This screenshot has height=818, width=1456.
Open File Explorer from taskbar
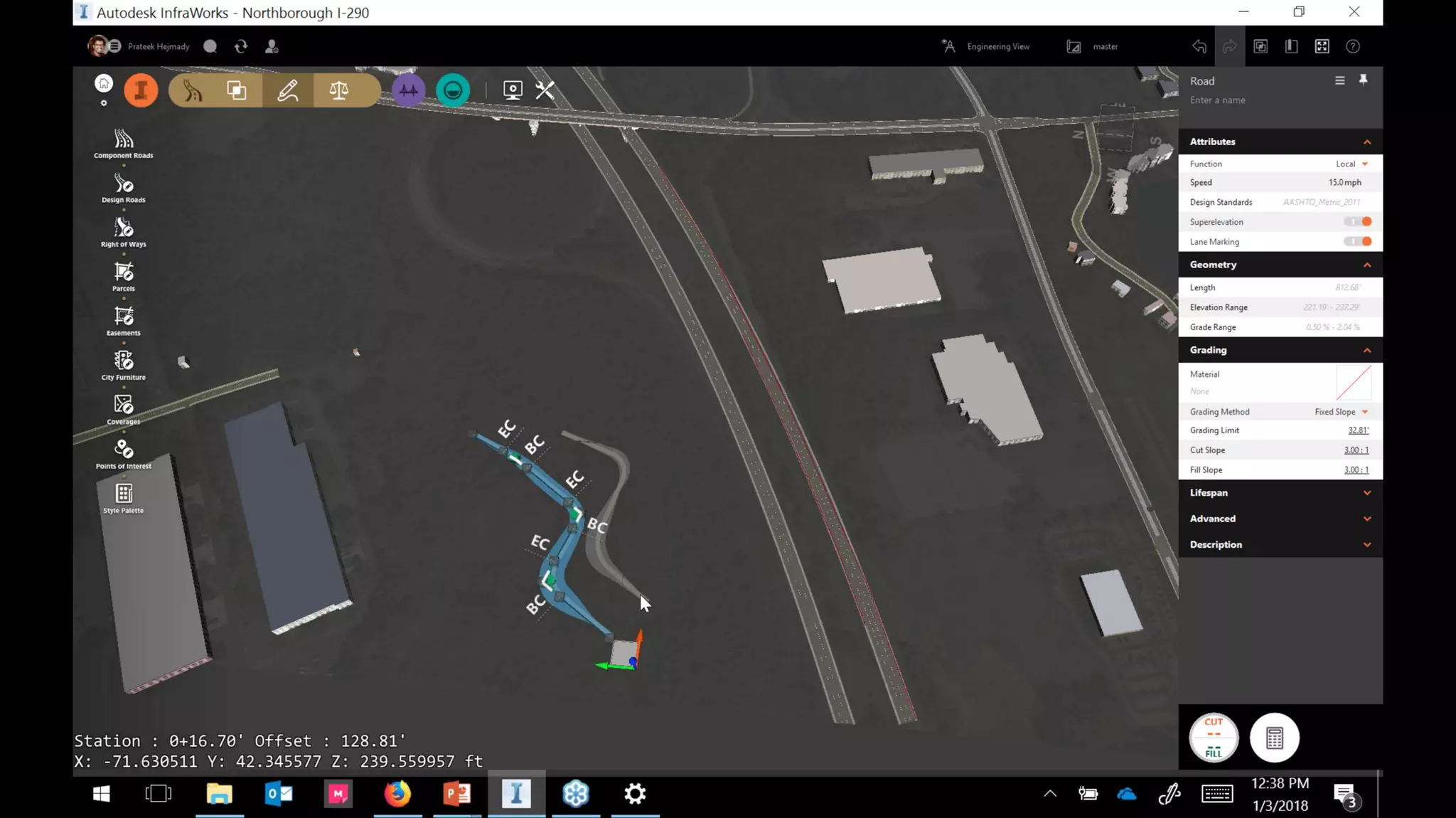click(x=220, y=794)
